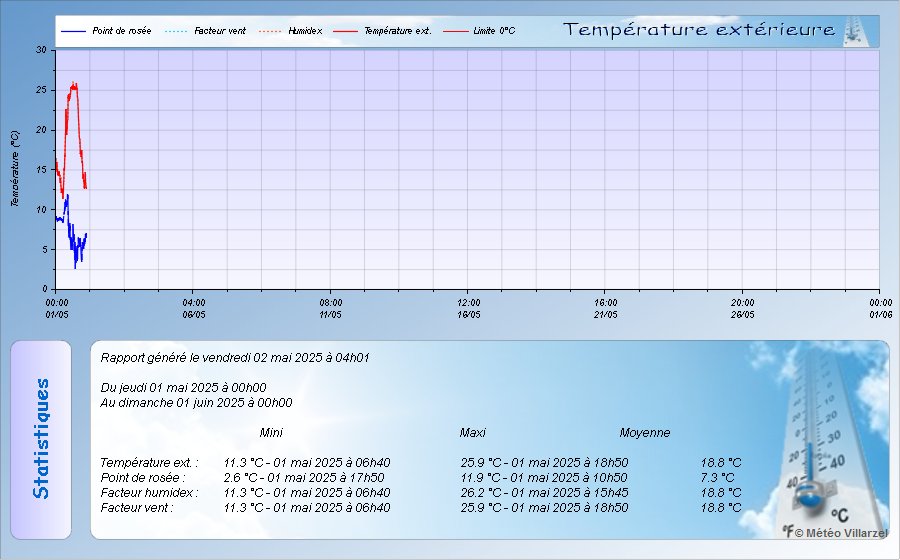Select the 'Point de rosée' legend label

pyautogui.click(x=122, y=31)
